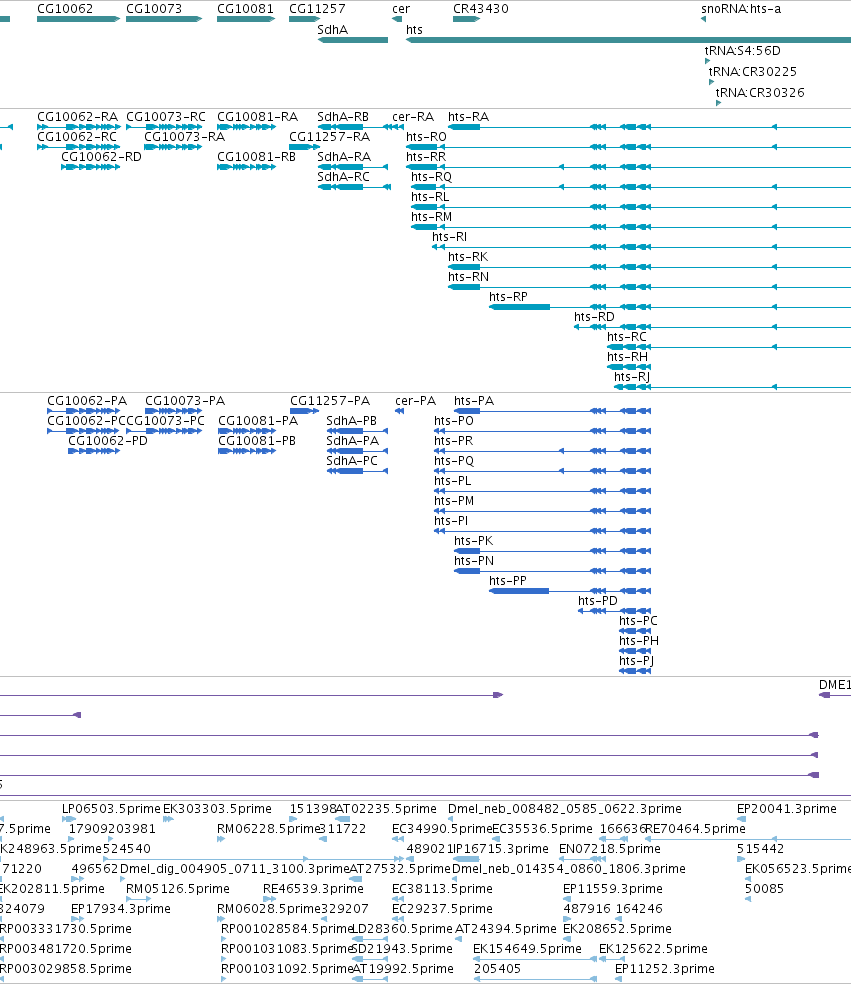The width and height of the screenshot is (851, 984).
Task: Click the tRNA:CR30225 label
Action: (752, 72)
